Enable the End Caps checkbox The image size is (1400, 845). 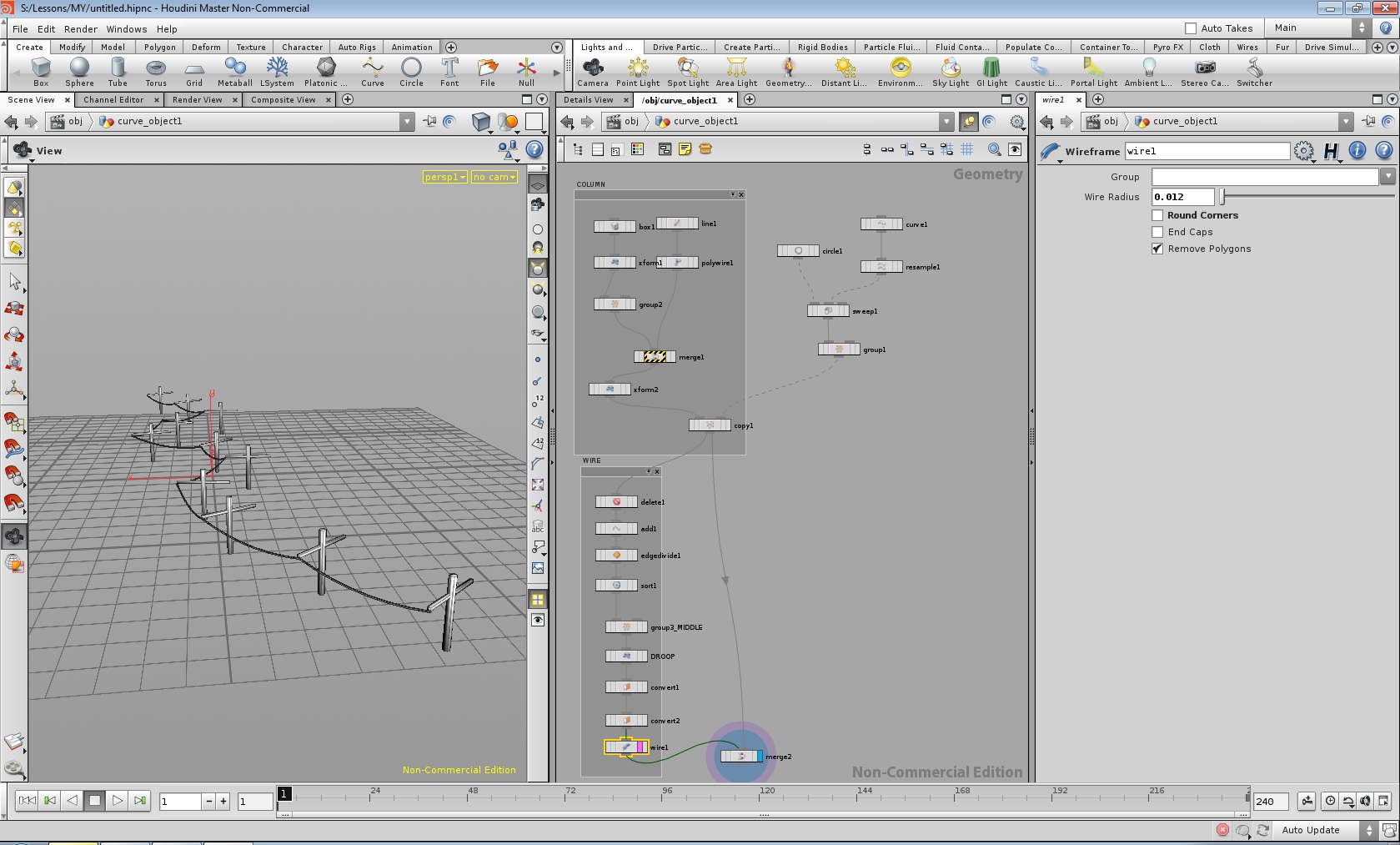click(1157, 232)
